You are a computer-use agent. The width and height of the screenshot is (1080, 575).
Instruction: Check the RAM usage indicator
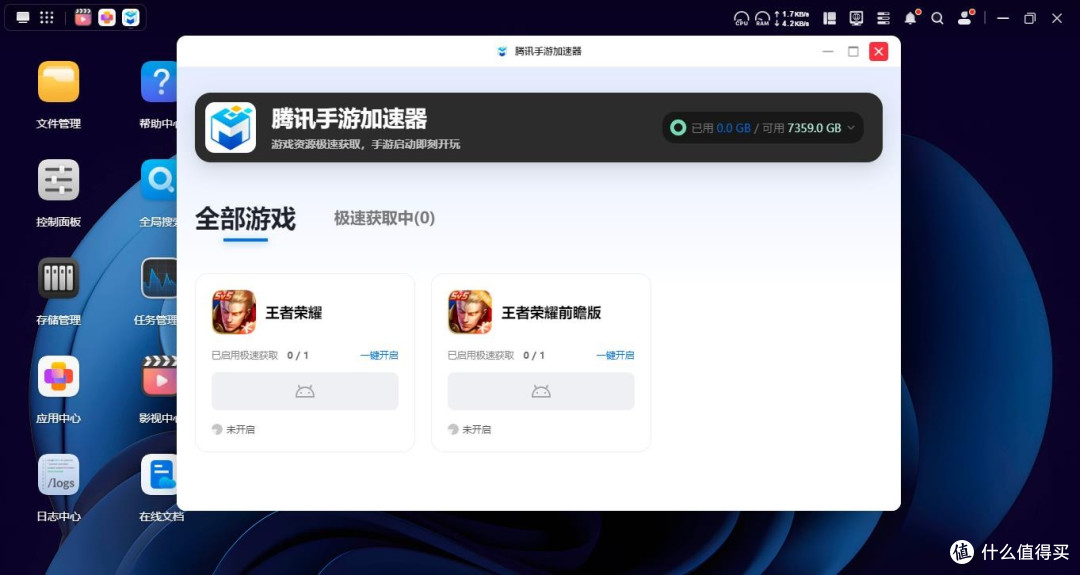click(762, 19)
